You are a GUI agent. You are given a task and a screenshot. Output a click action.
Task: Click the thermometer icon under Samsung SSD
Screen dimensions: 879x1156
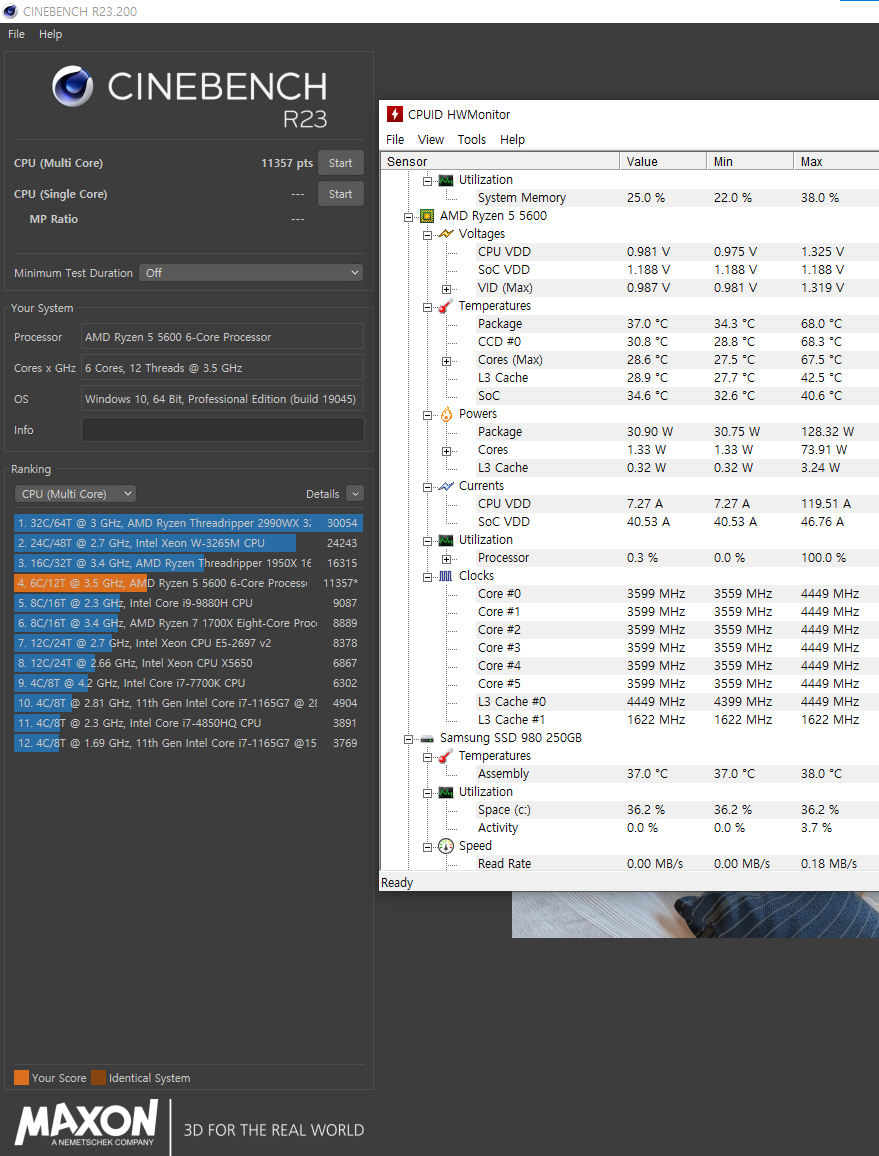[x=446, y=756]
